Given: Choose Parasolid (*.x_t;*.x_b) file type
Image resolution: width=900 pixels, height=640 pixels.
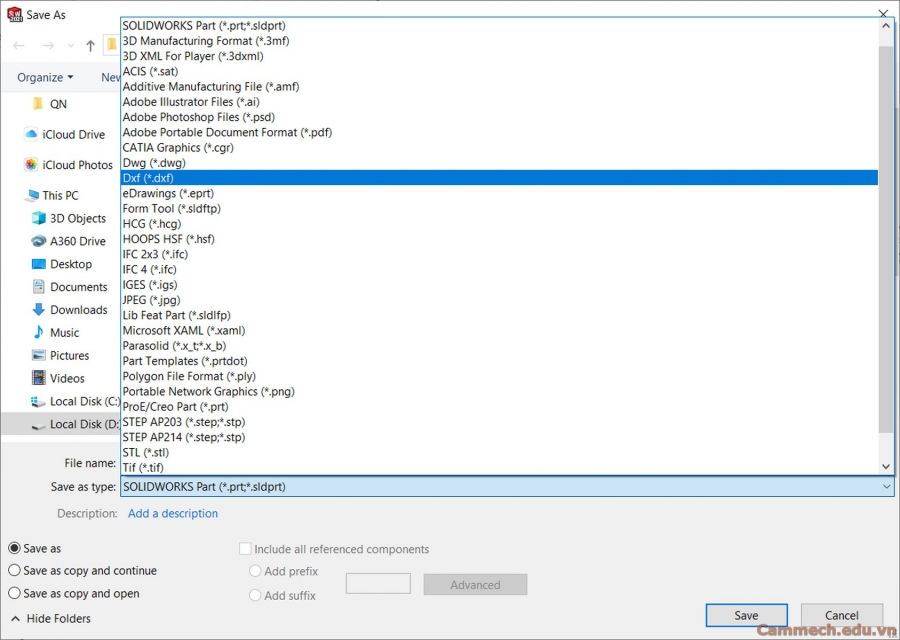Looking at the screenshot, I should (x=499, y=346).
